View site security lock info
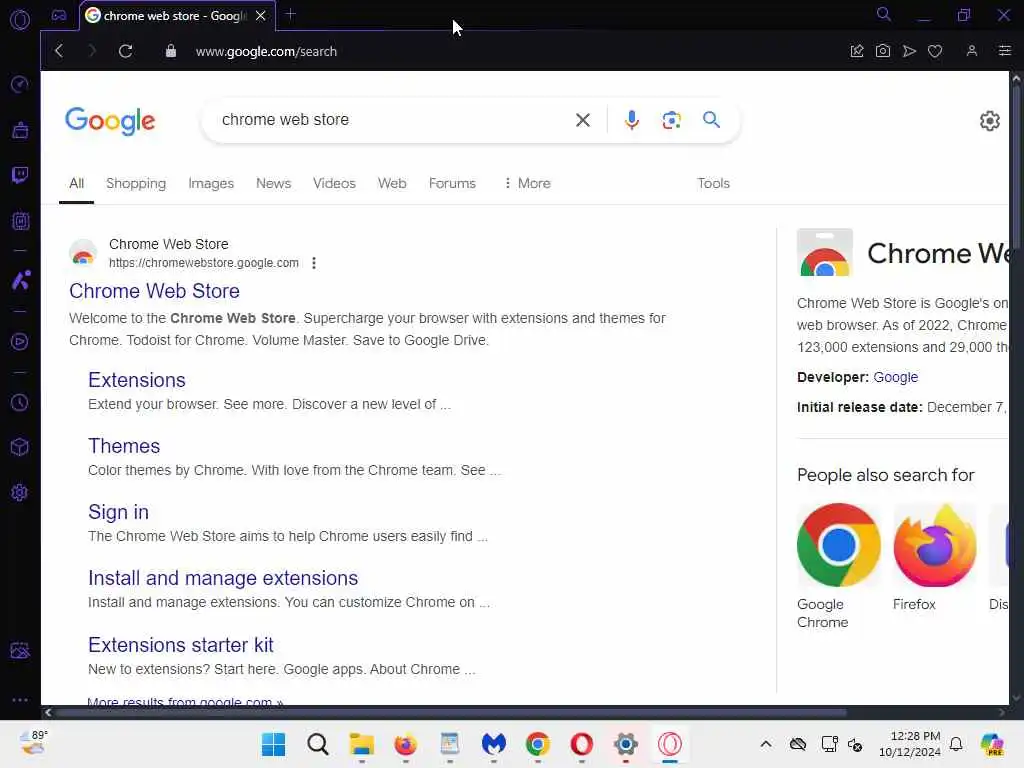The width and height of the screenshot is (1024, 768). [170, 51]
